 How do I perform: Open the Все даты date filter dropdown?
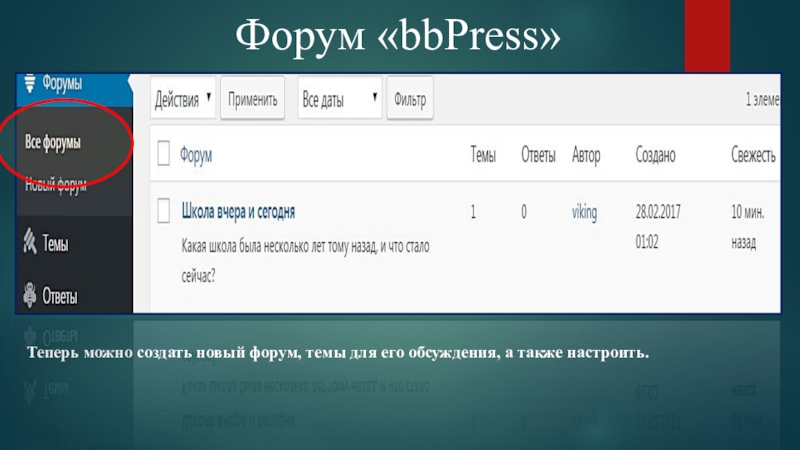(340, 98)
